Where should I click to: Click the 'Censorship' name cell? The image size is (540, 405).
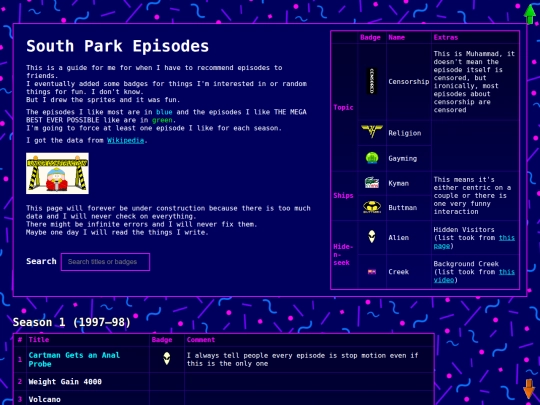pos(408,82)
